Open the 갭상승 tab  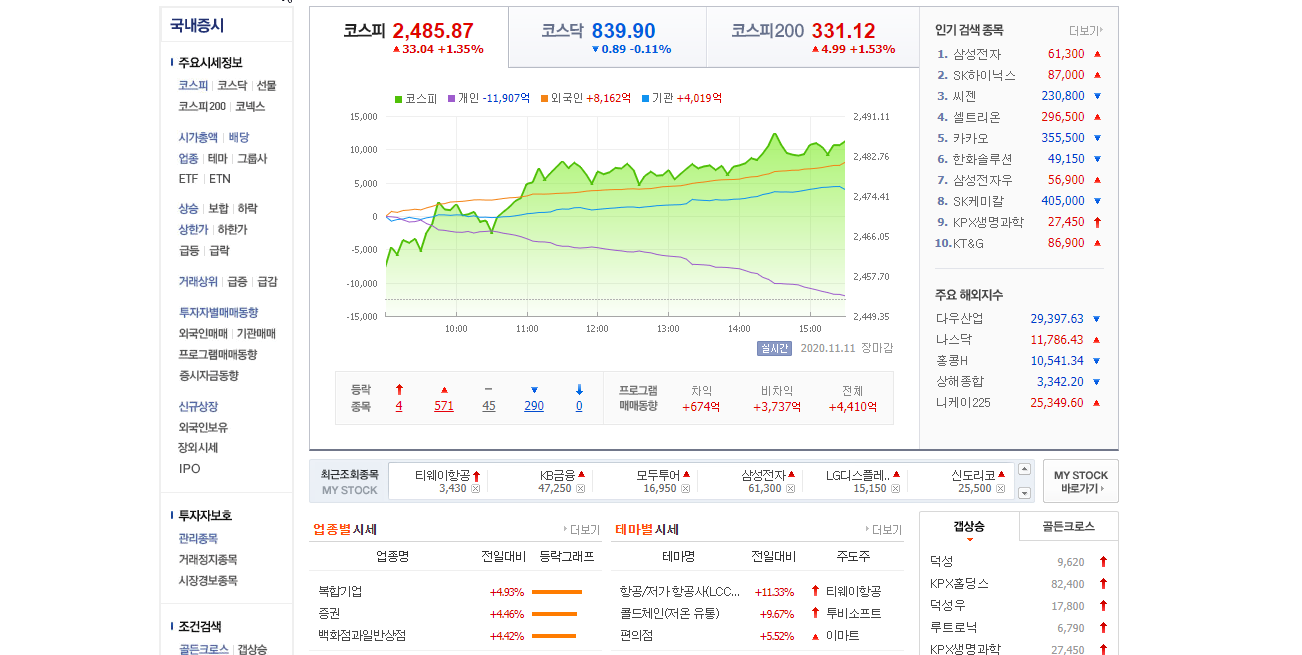[969, 526]
